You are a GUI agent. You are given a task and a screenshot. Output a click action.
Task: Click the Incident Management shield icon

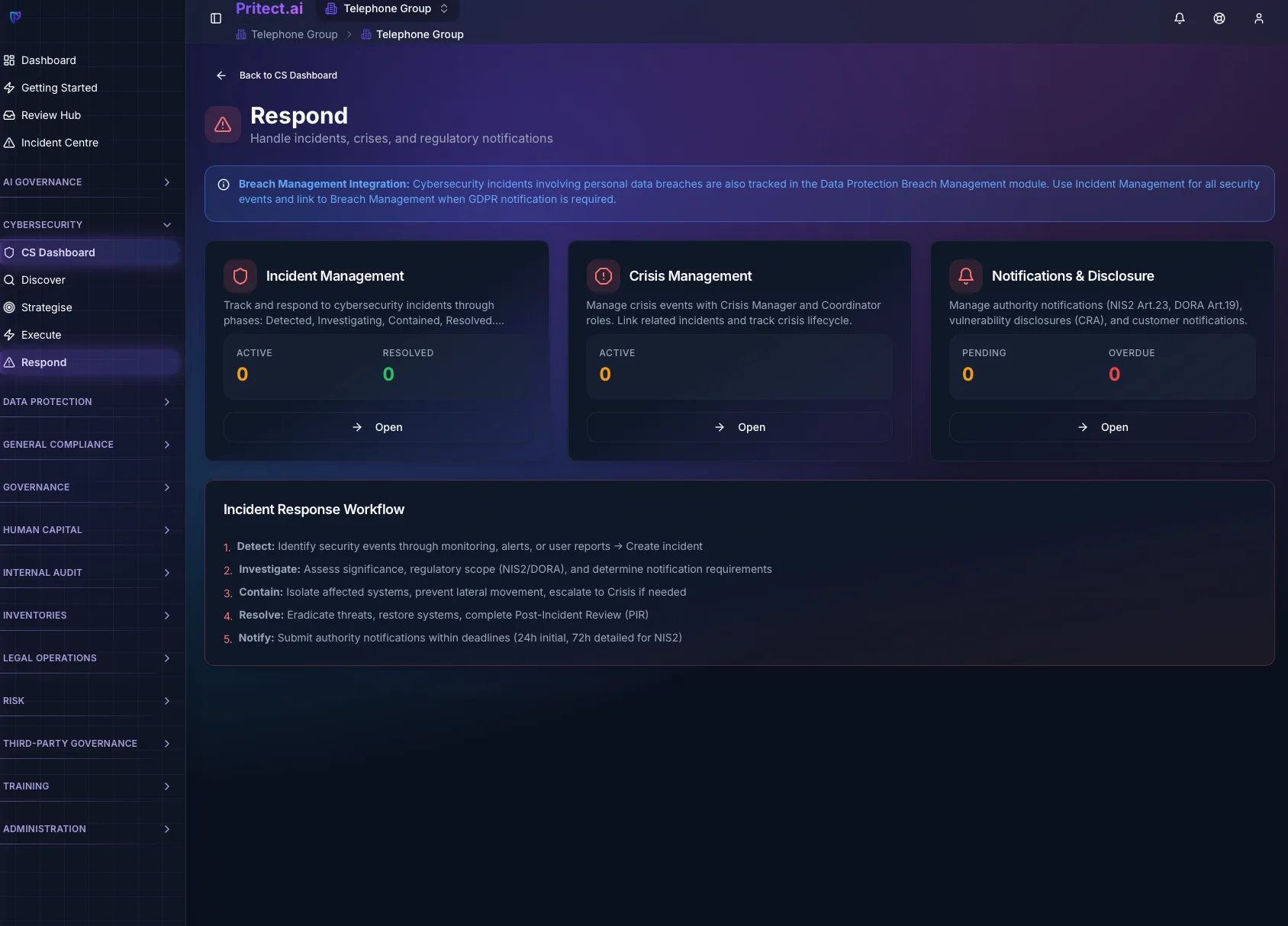(240, 276)
